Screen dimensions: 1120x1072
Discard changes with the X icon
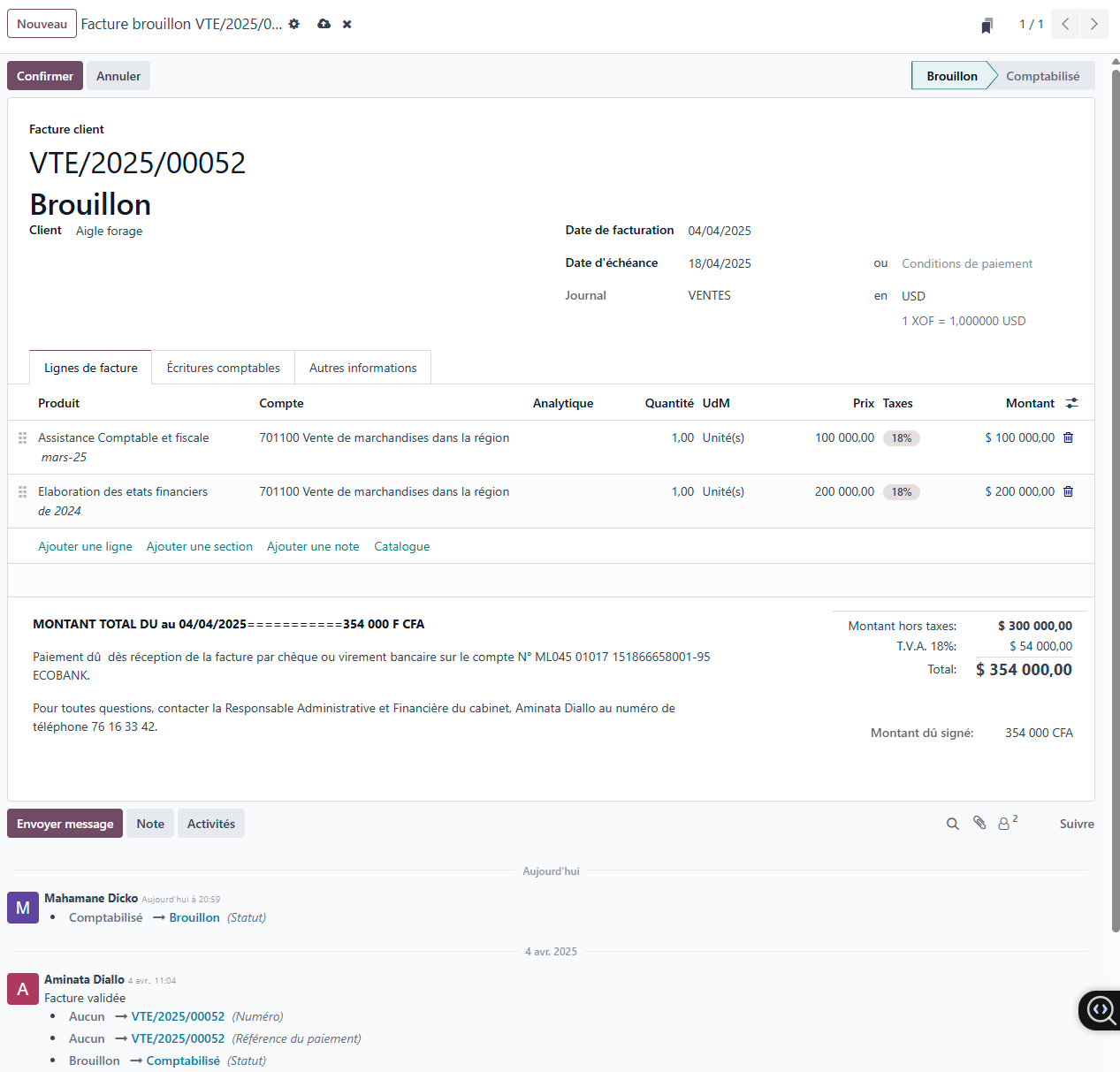click(x=347, y=24)
